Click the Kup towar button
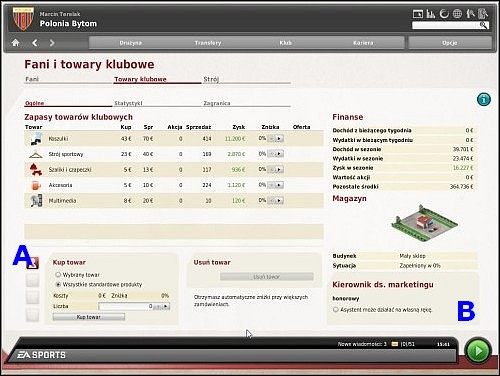Viewport: 500px width, 376px height. pos(89,317)
